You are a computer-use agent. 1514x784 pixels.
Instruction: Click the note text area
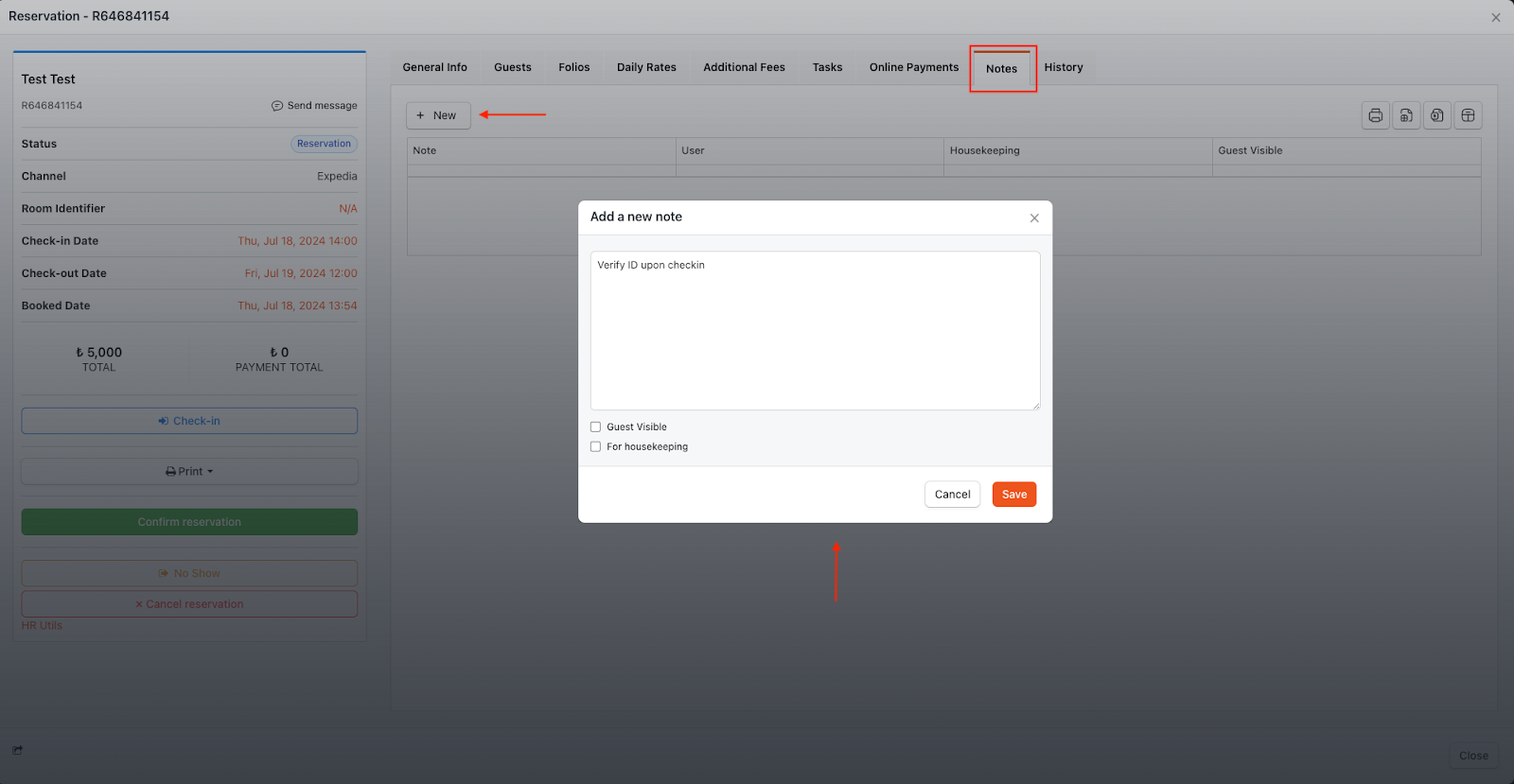tap(815, 331)
